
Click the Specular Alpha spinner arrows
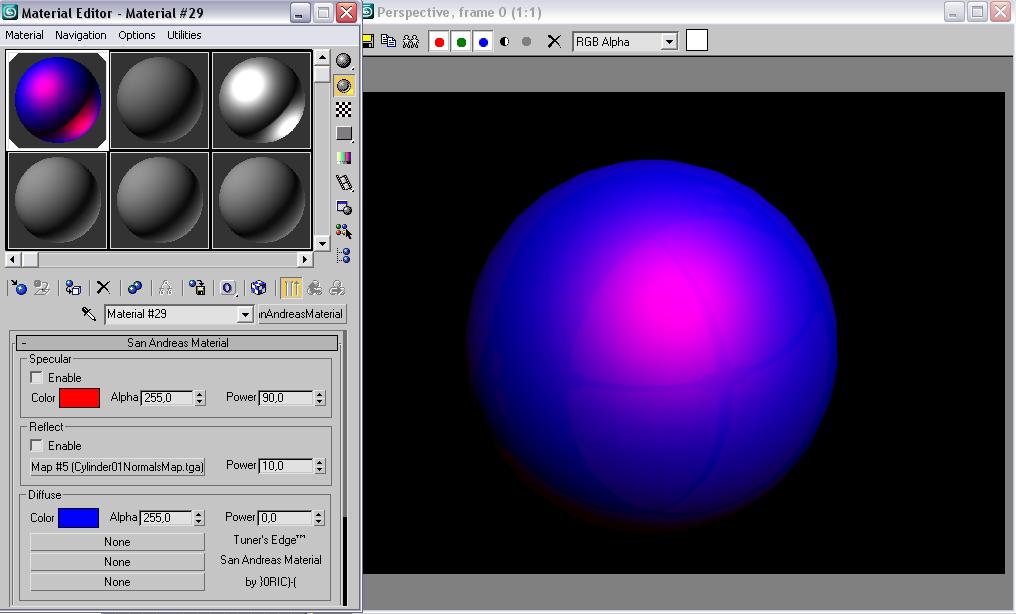(x=200, y=398)
